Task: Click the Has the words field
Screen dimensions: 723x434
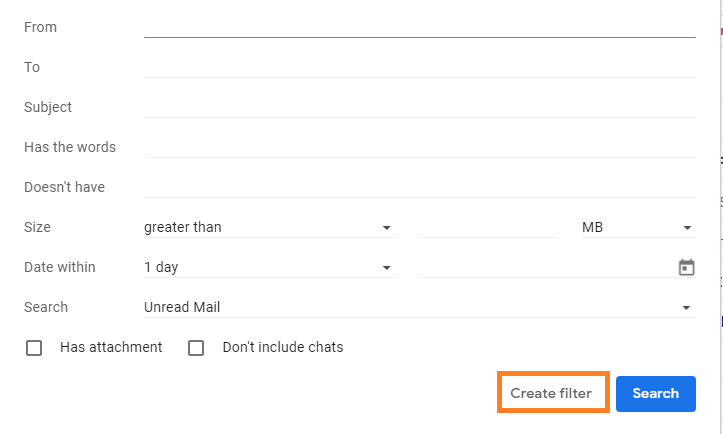Action: [x=421, y=147]
